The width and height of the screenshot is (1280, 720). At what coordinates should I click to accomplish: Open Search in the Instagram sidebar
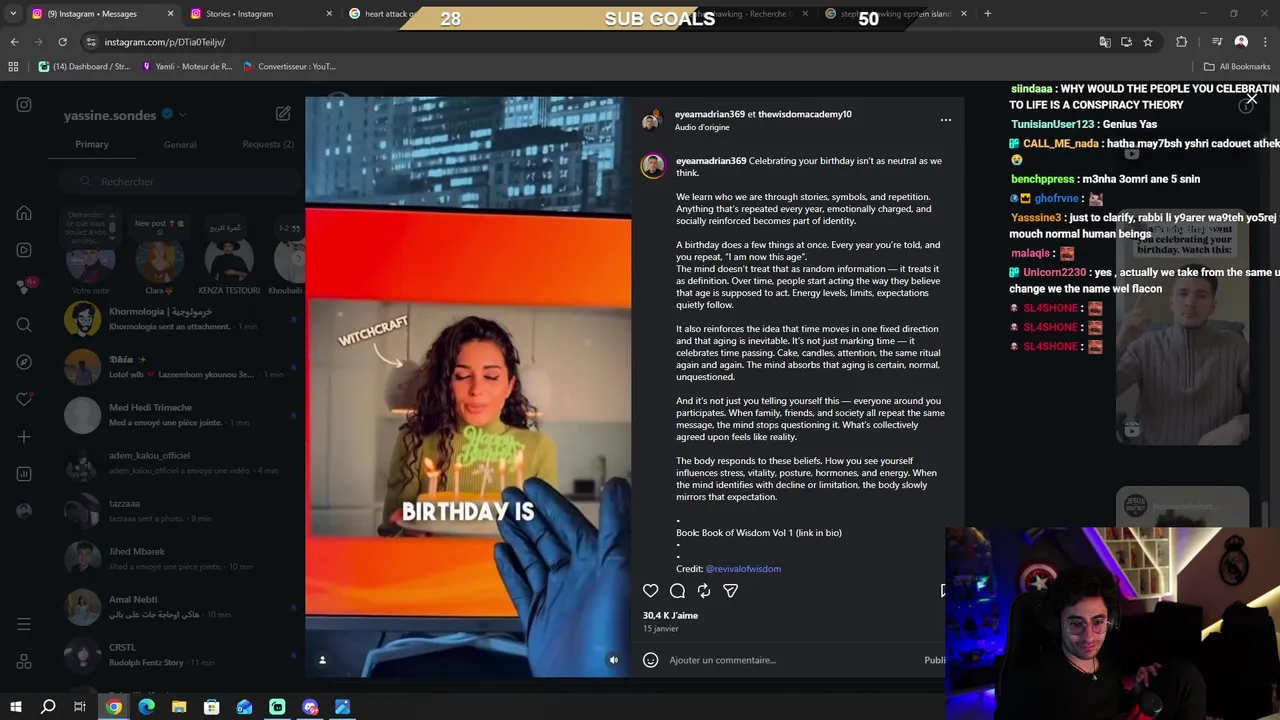point(24,325)
